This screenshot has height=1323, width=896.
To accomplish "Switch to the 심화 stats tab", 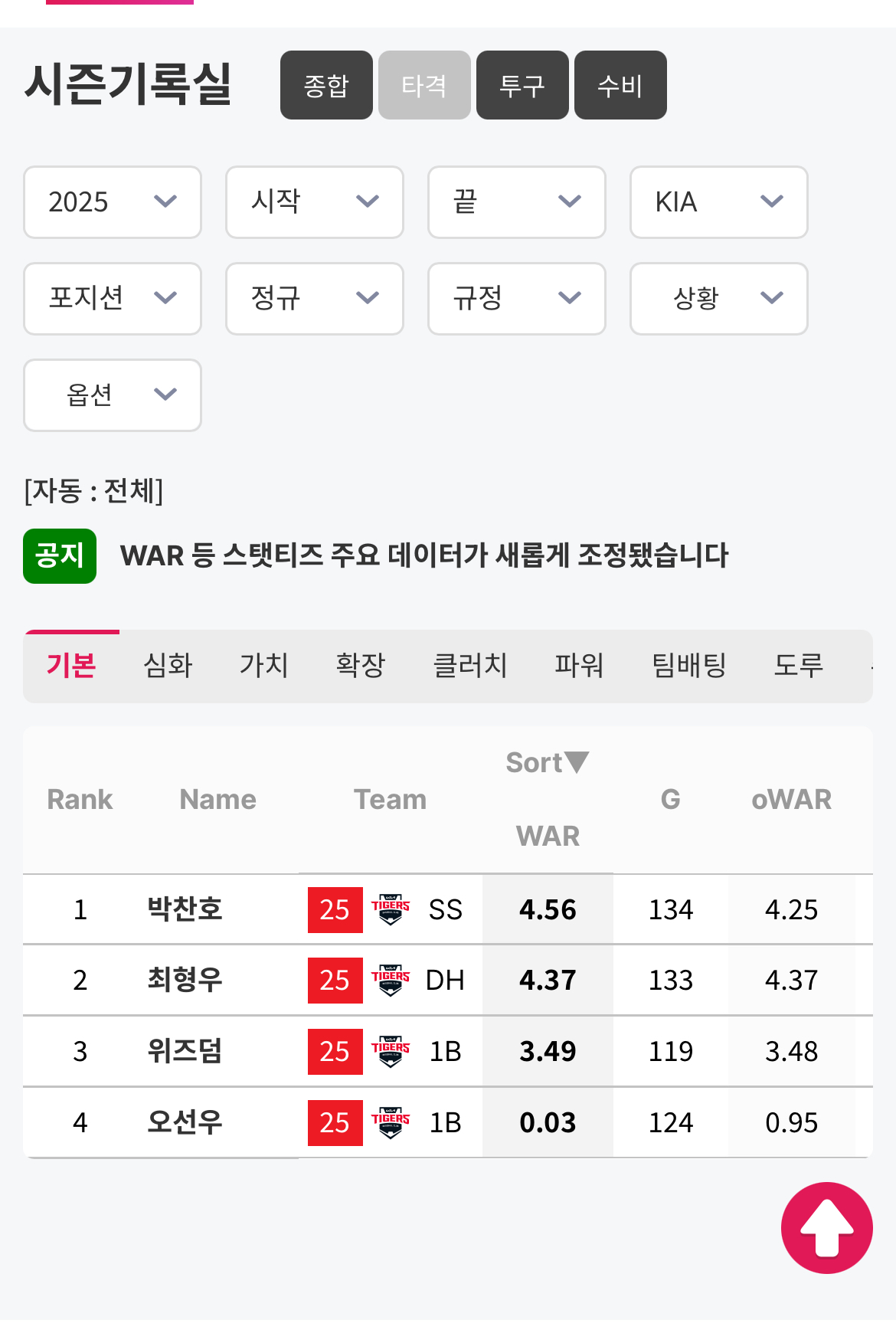I will (x=168, y=665).
